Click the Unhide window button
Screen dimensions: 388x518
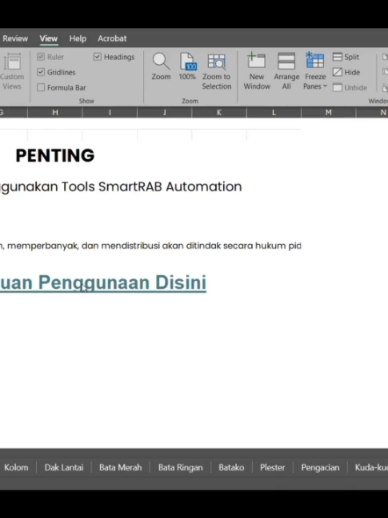click(x=350, y=88)
